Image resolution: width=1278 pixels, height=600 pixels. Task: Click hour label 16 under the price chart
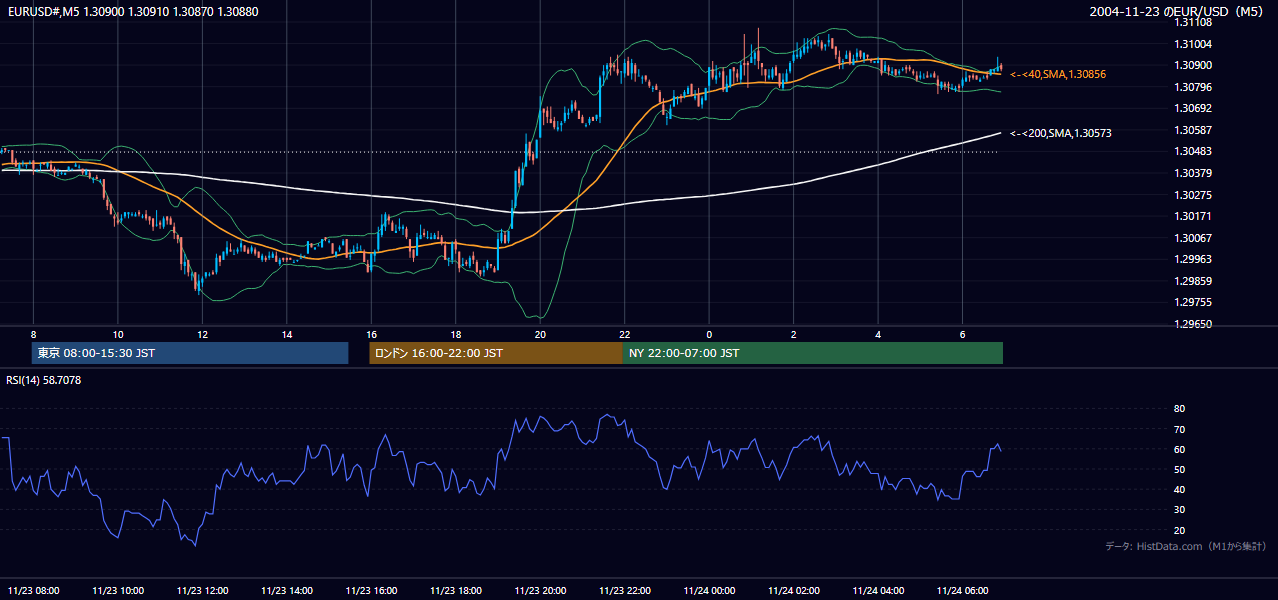(371, 334)
